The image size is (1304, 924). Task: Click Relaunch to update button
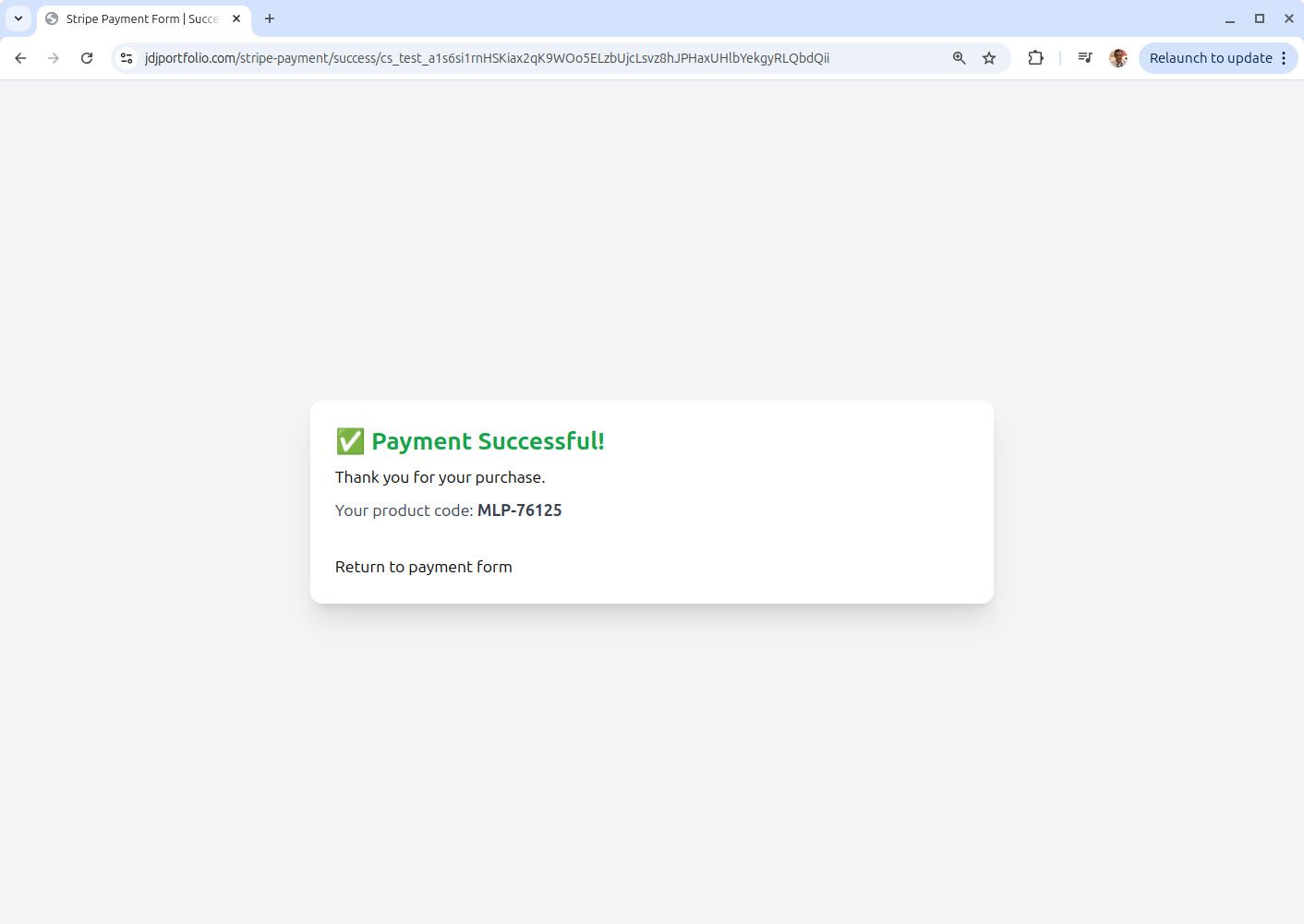1211,58
